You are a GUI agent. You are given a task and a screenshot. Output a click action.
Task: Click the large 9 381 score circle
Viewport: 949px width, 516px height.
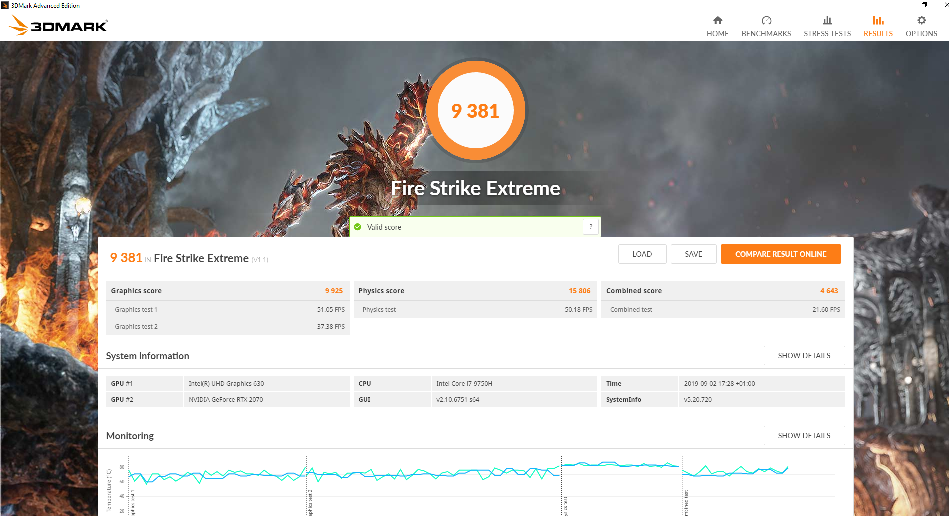point(475,111)
